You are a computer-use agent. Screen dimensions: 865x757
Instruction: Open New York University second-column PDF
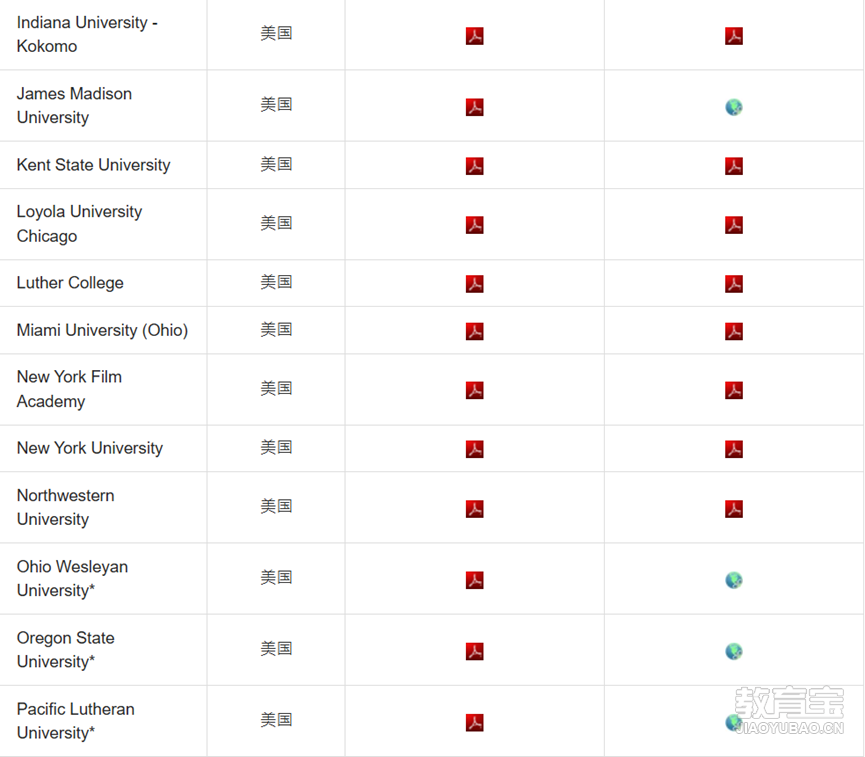(x=734, y=449)
